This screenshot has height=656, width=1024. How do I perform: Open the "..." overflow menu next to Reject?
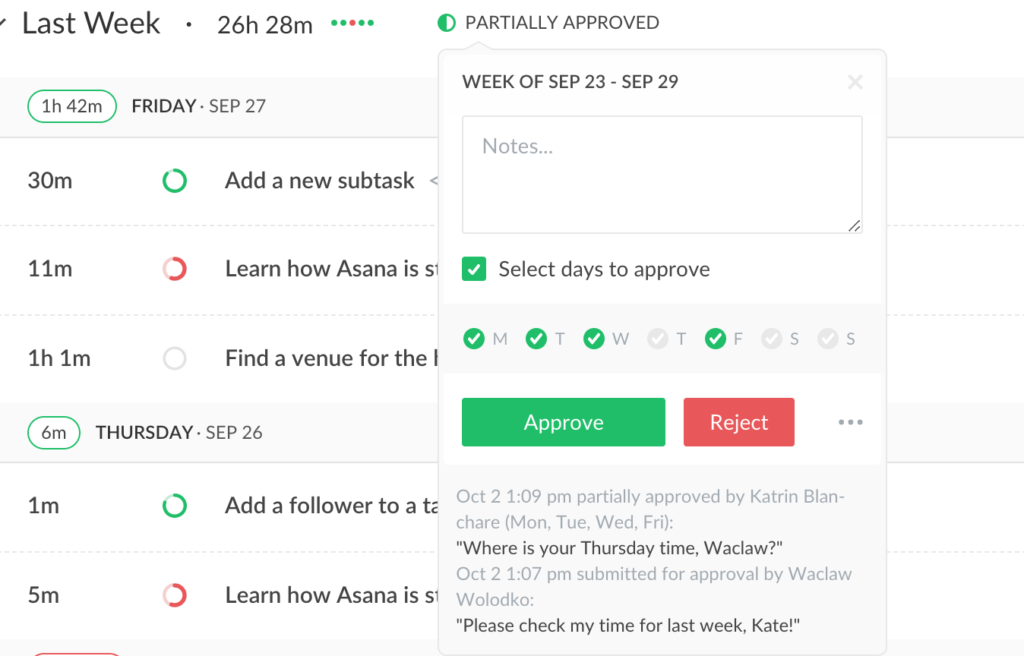point(849,422)
